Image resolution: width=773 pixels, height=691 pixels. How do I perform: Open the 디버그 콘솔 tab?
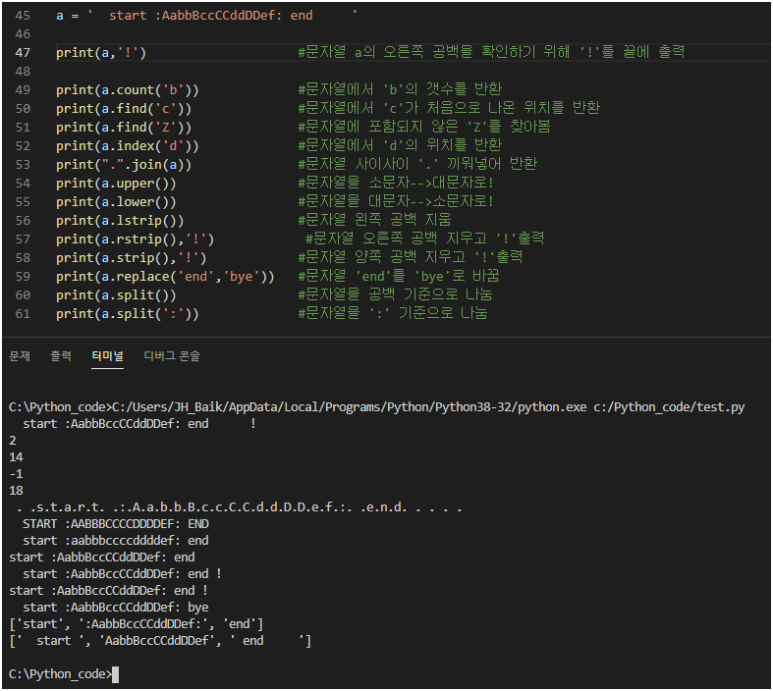point(172,356)
